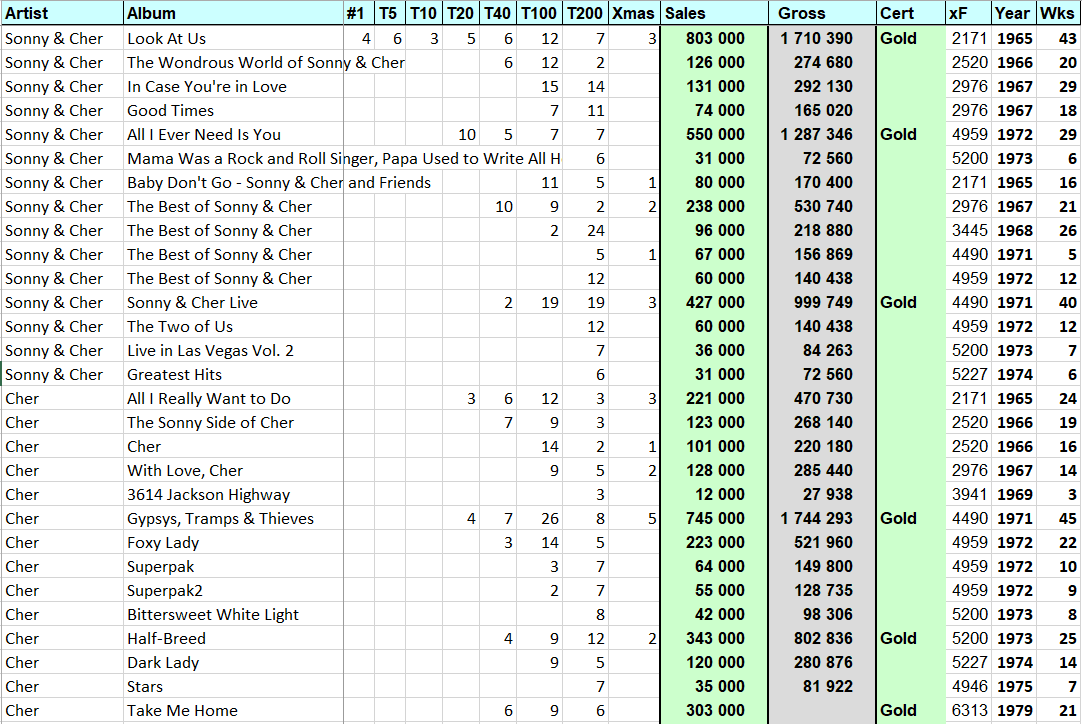
Task: Select 'Bittersweet White Light' album cell
Action: tap(233, 615)
